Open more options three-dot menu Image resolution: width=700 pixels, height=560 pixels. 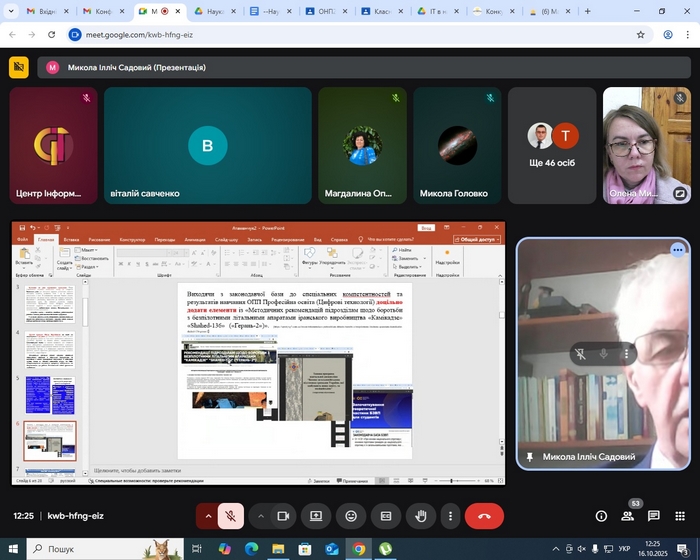tap(450, 516)
